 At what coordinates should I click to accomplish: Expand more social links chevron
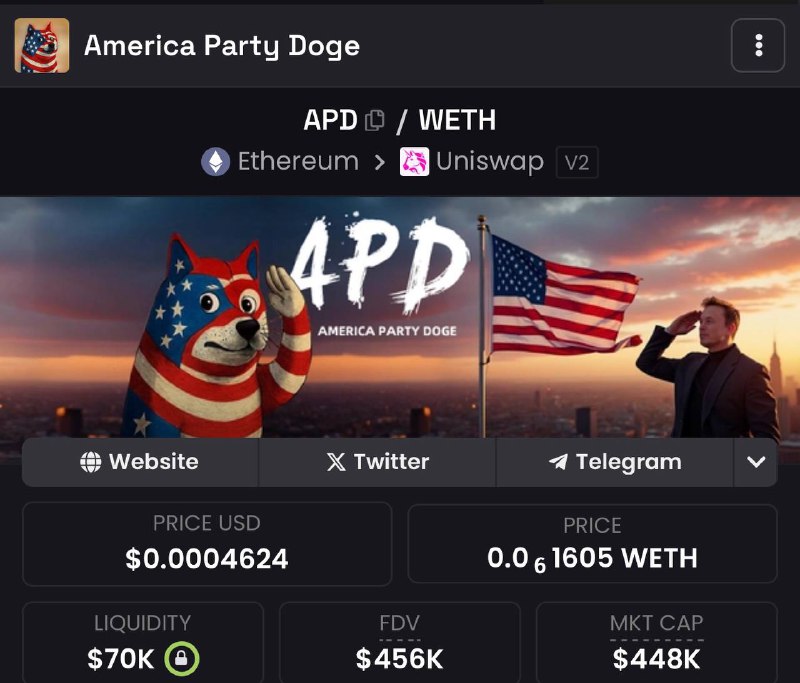point(756,462)
